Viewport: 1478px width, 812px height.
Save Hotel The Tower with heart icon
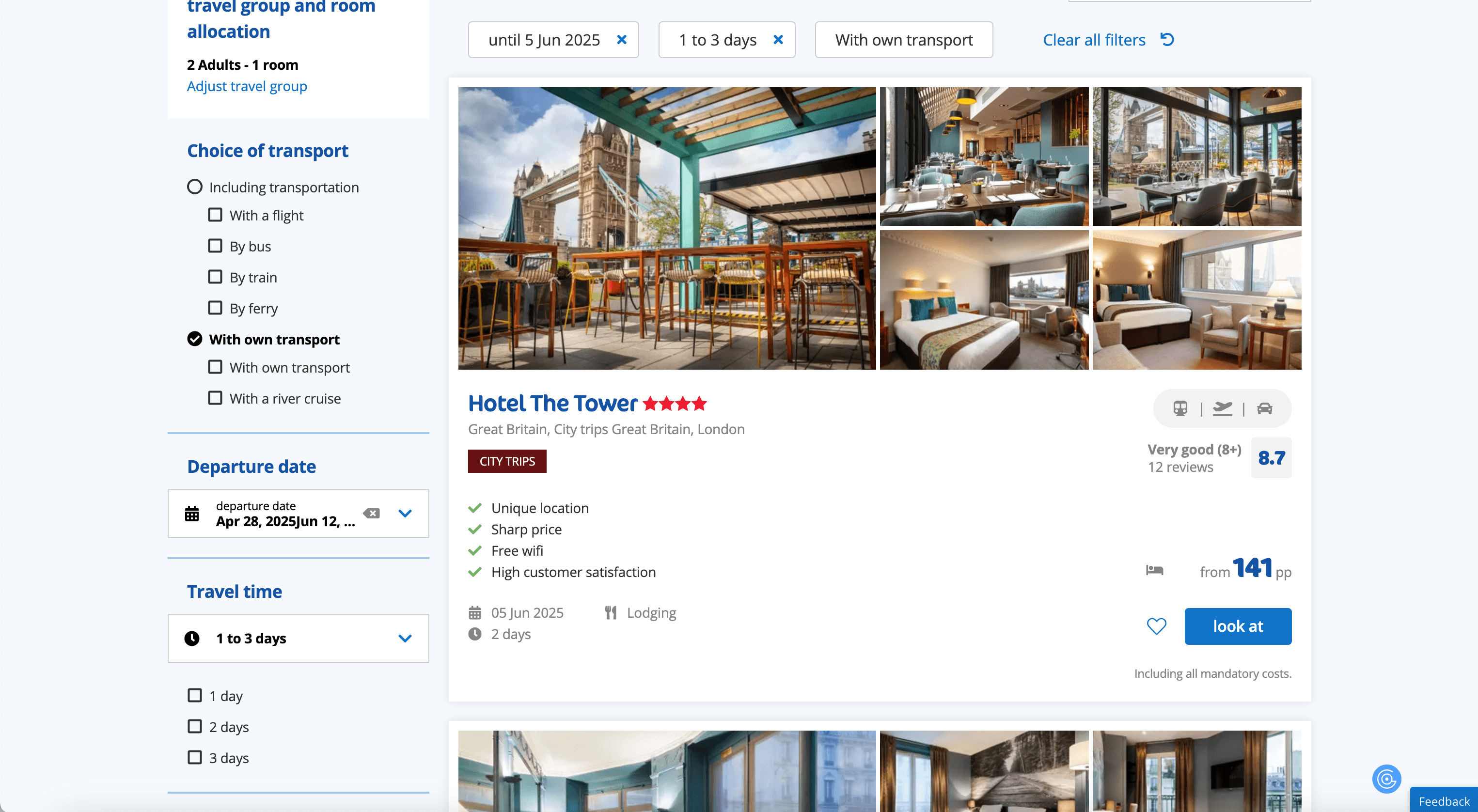click(1156, 626)
